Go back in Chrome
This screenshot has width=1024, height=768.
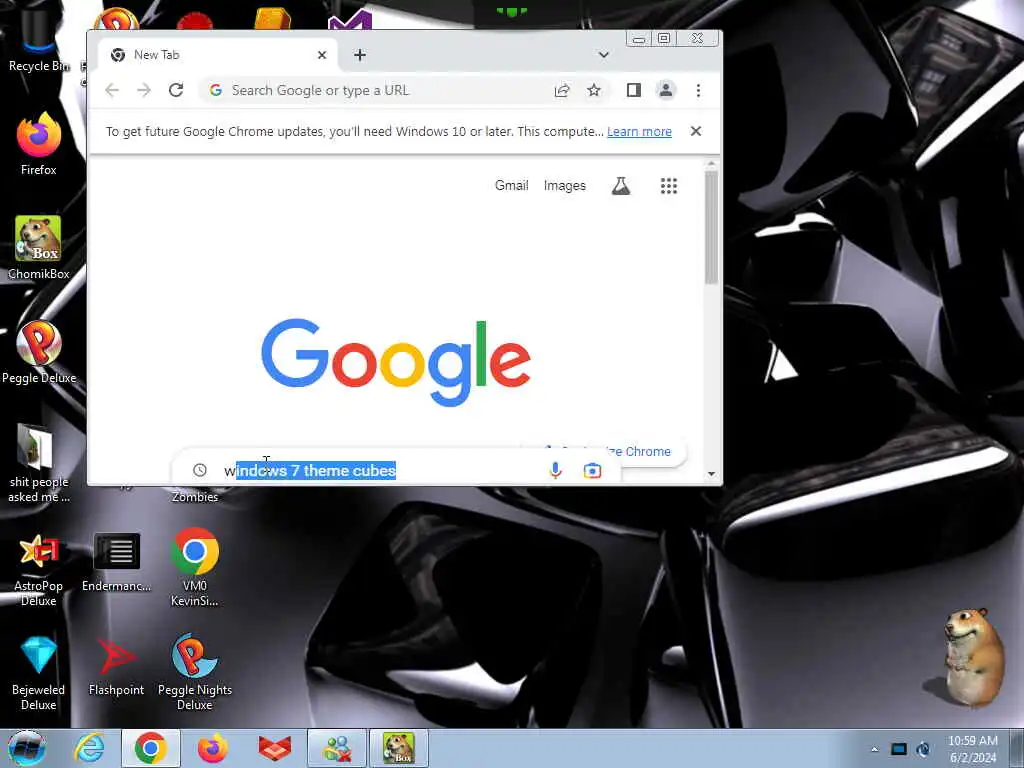point(112,90)
